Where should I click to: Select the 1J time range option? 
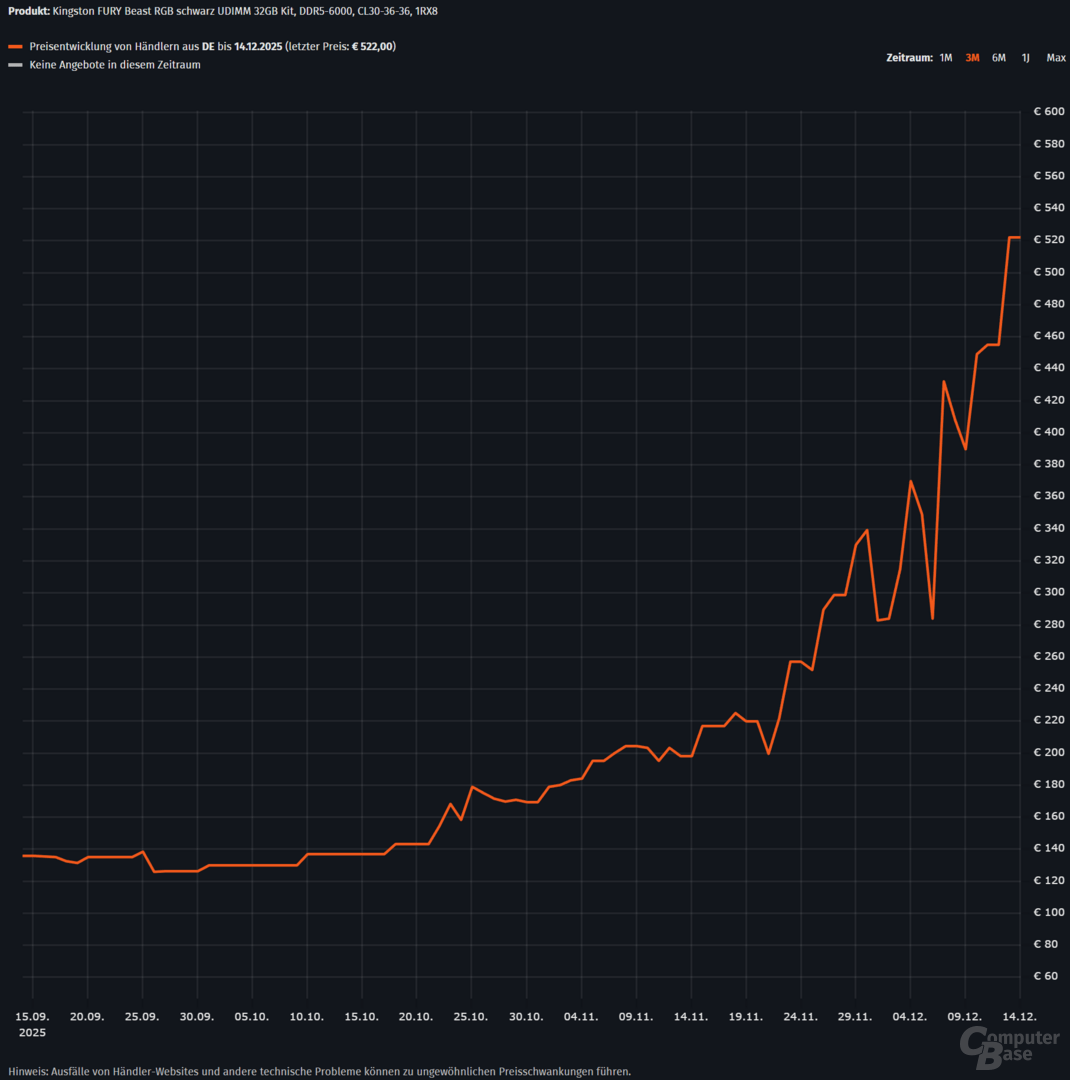tap(1025, 58)
